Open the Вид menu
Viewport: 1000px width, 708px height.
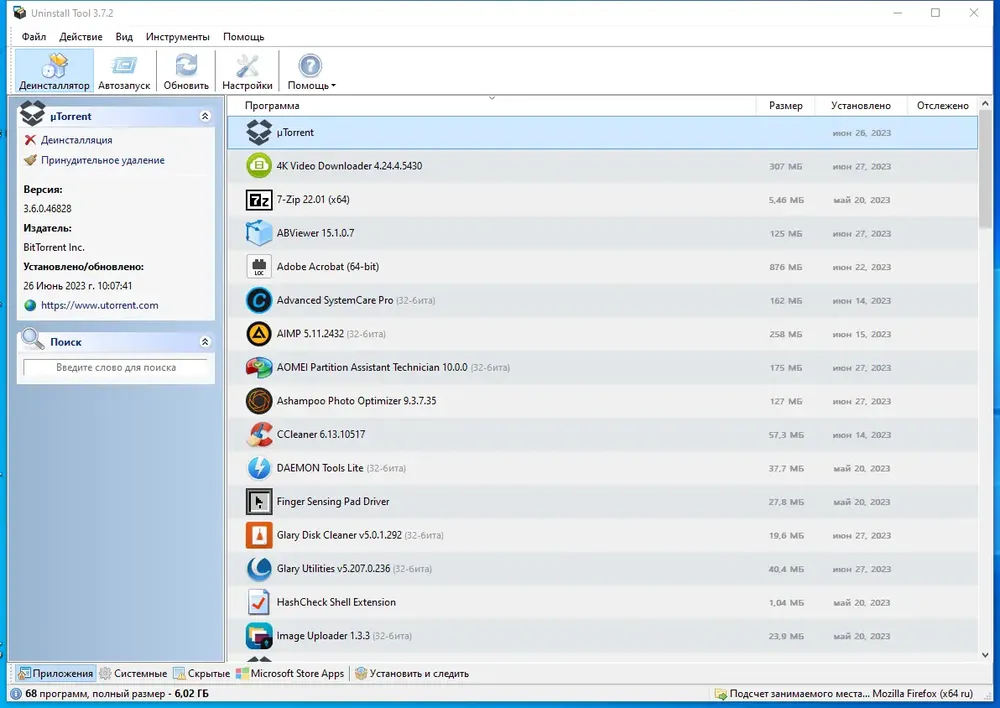[124, 36]
